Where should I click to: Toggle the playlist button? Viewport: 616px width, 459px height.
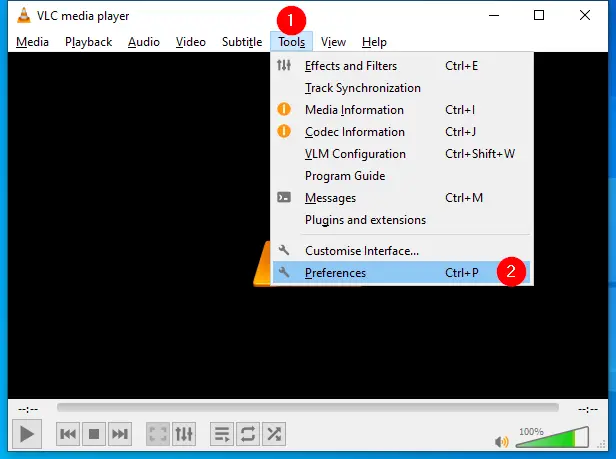[x=222, y=434]
